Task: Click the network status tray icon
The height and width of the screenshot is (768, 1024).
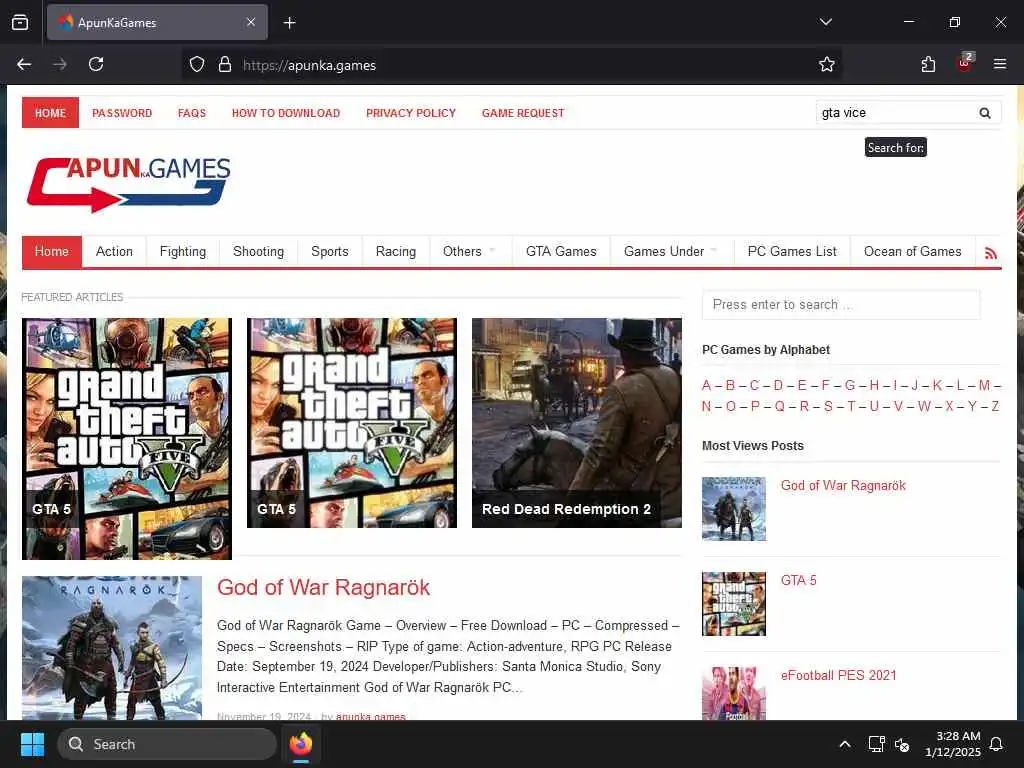Action: [x=876, y=744]
